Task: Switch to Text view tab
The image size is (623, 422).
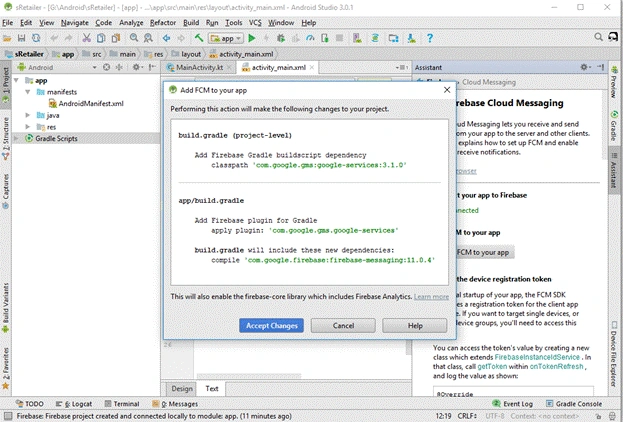Action: click(x=212, y=389)
